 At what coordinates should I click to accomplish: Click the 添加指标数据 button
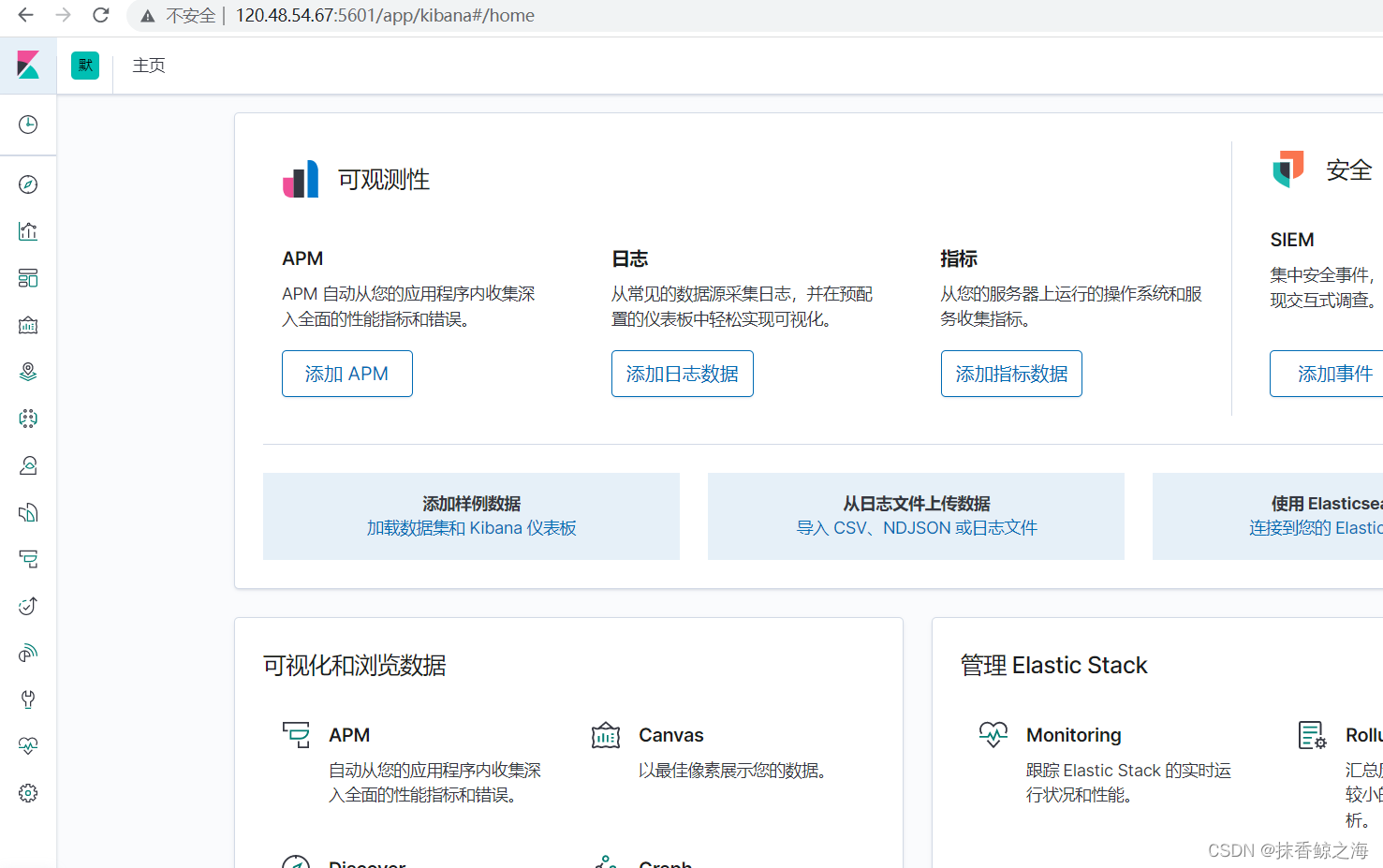click(x=1011, y=374)
